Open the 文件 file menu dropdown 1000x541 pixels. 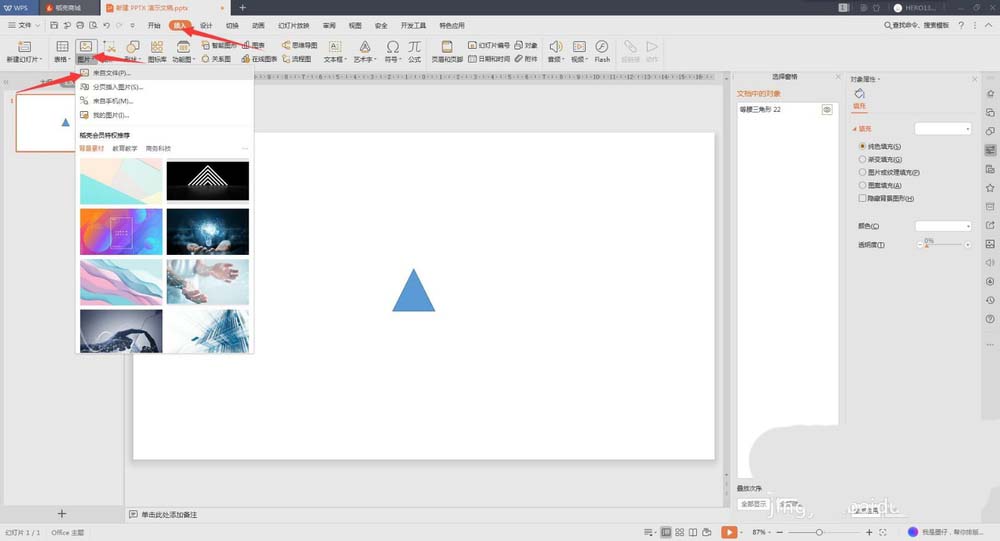coord(24,26)
